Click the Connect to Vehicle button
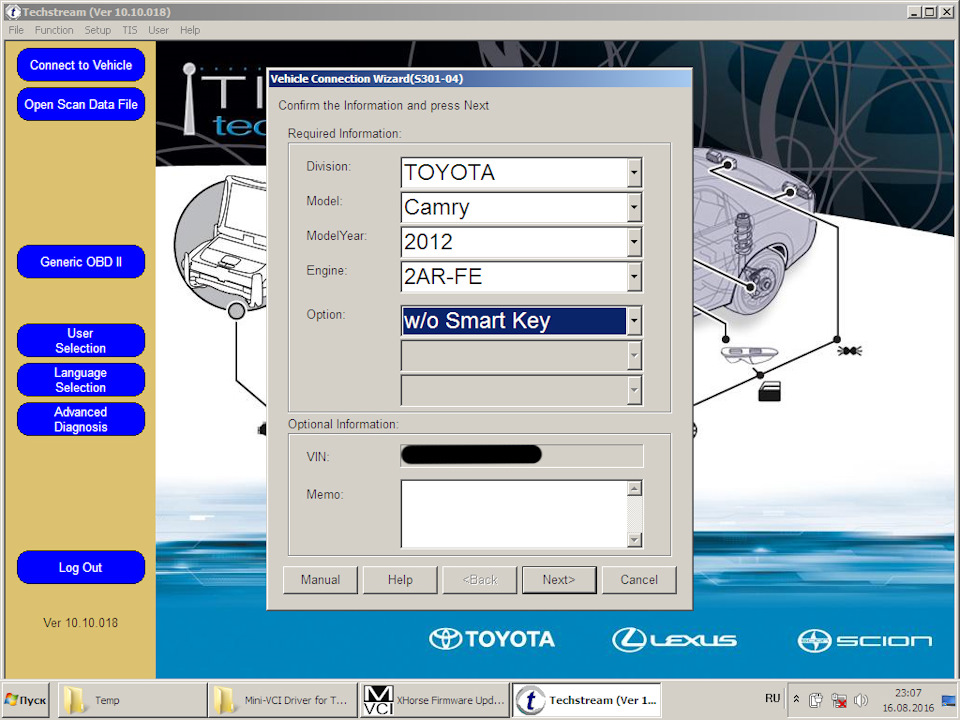960x720 pixels. [x=81, y=65]
